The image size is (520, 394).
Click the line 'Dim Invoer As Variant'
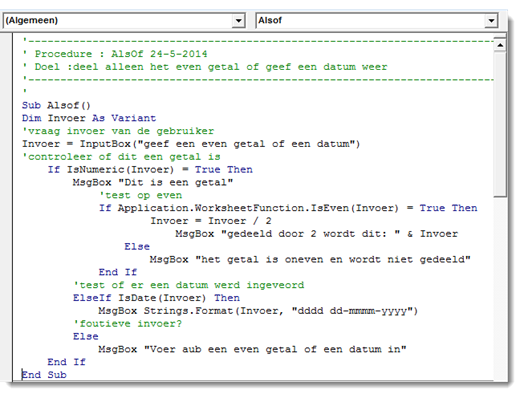pyautogui.click(x=89, y=118)
